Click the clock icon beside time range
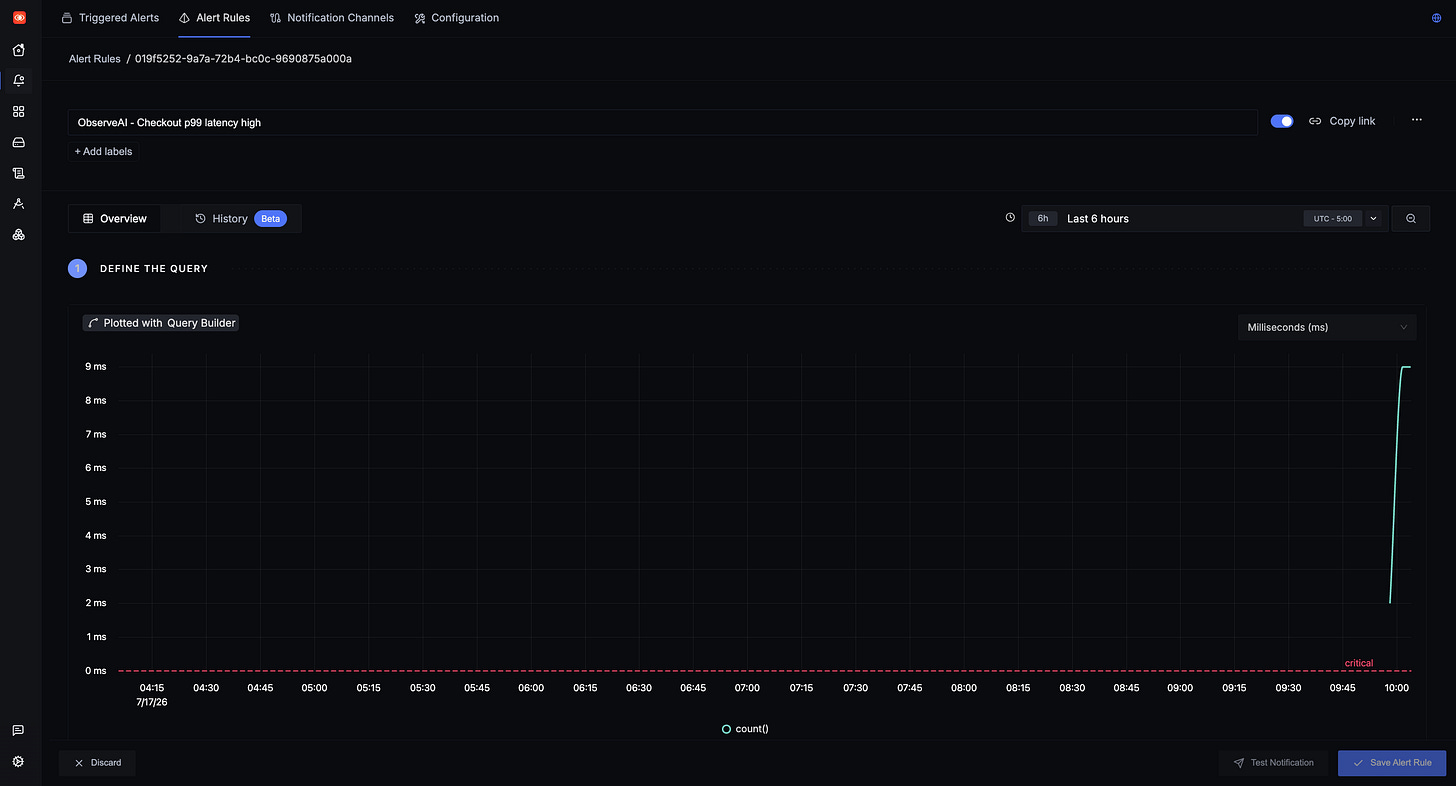1456x786 pixels. click(x=1010, y=218)
